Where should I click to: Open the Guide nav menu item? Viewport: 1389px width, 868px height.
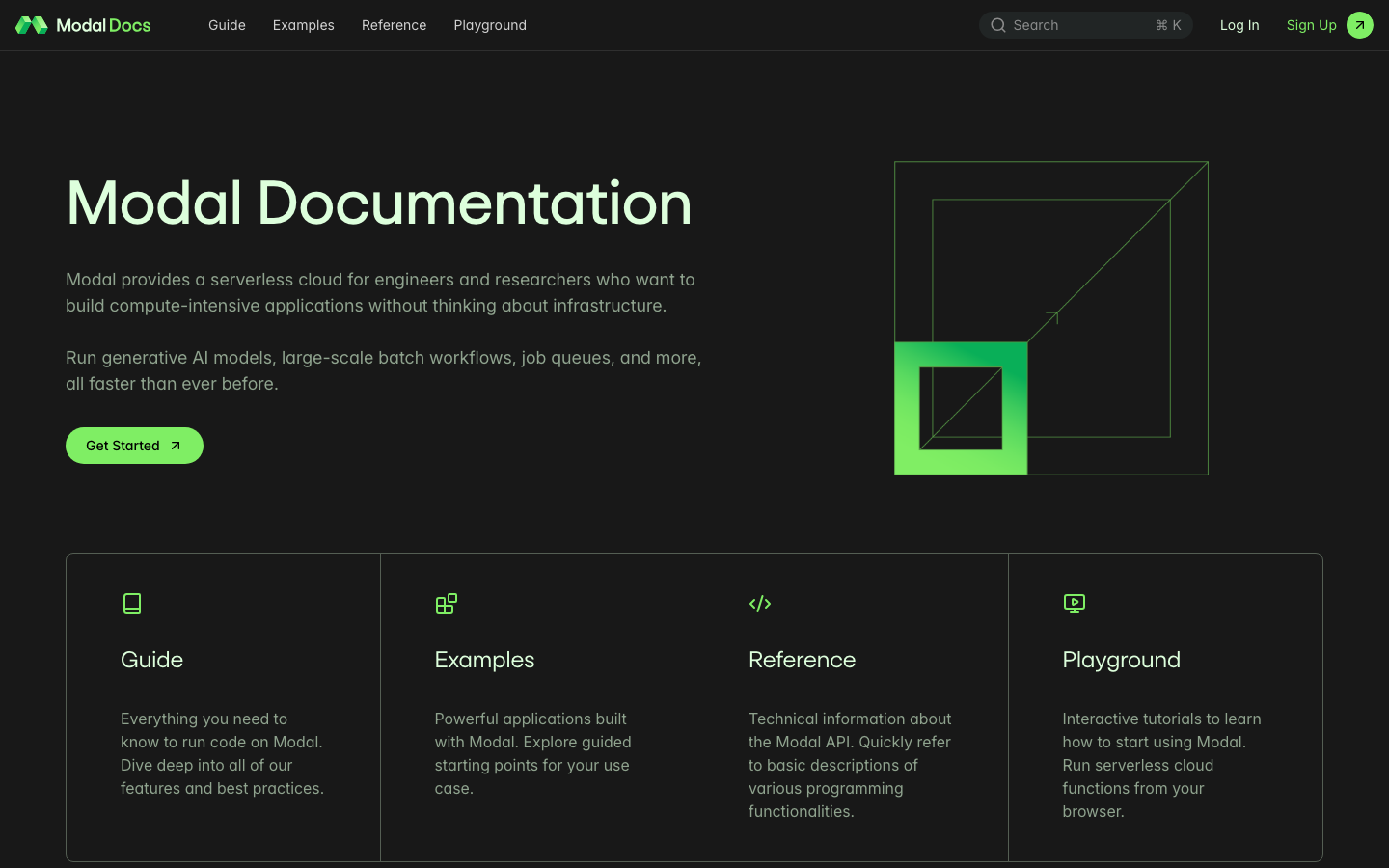click(227, 25)
